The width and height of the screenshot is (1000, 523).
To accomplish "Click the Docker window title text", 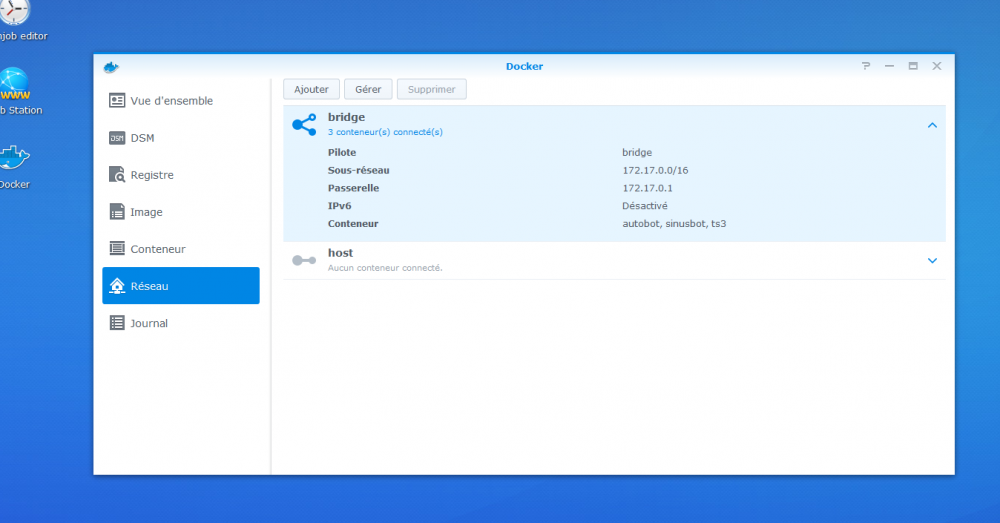I will coord(524,66).
